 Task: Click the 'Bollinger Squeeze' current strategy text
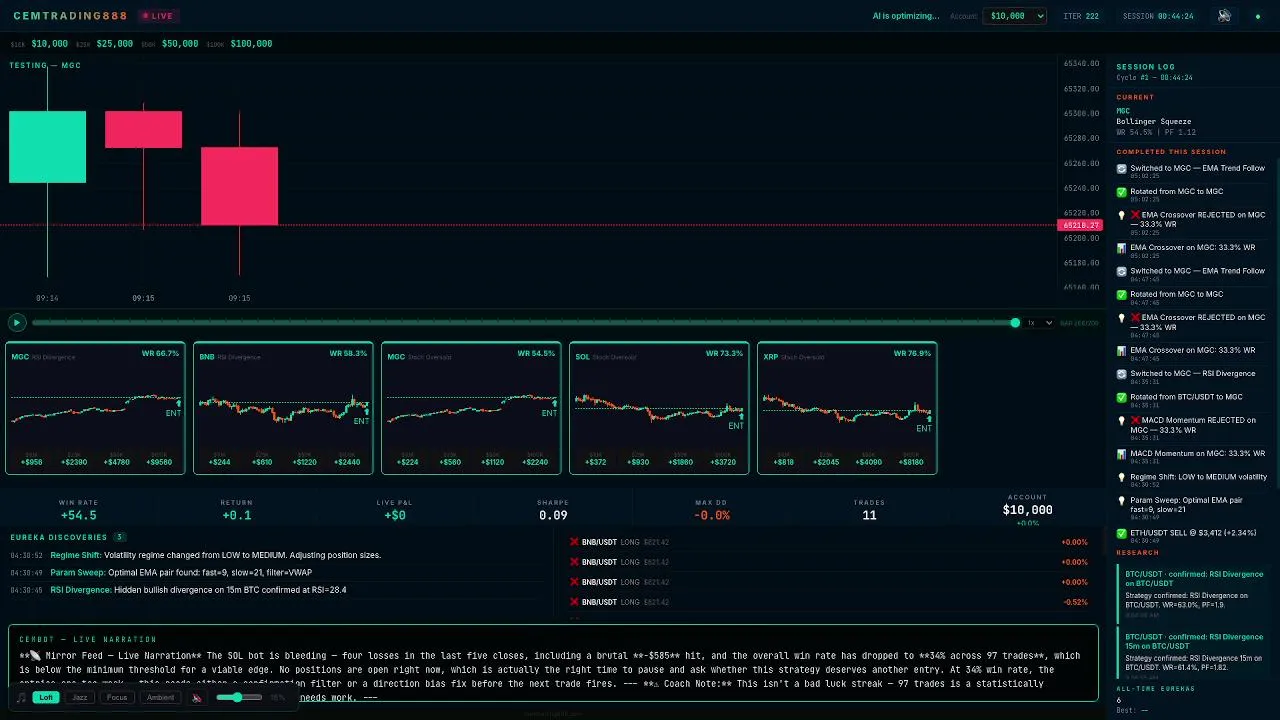[x=1153, y=121]
